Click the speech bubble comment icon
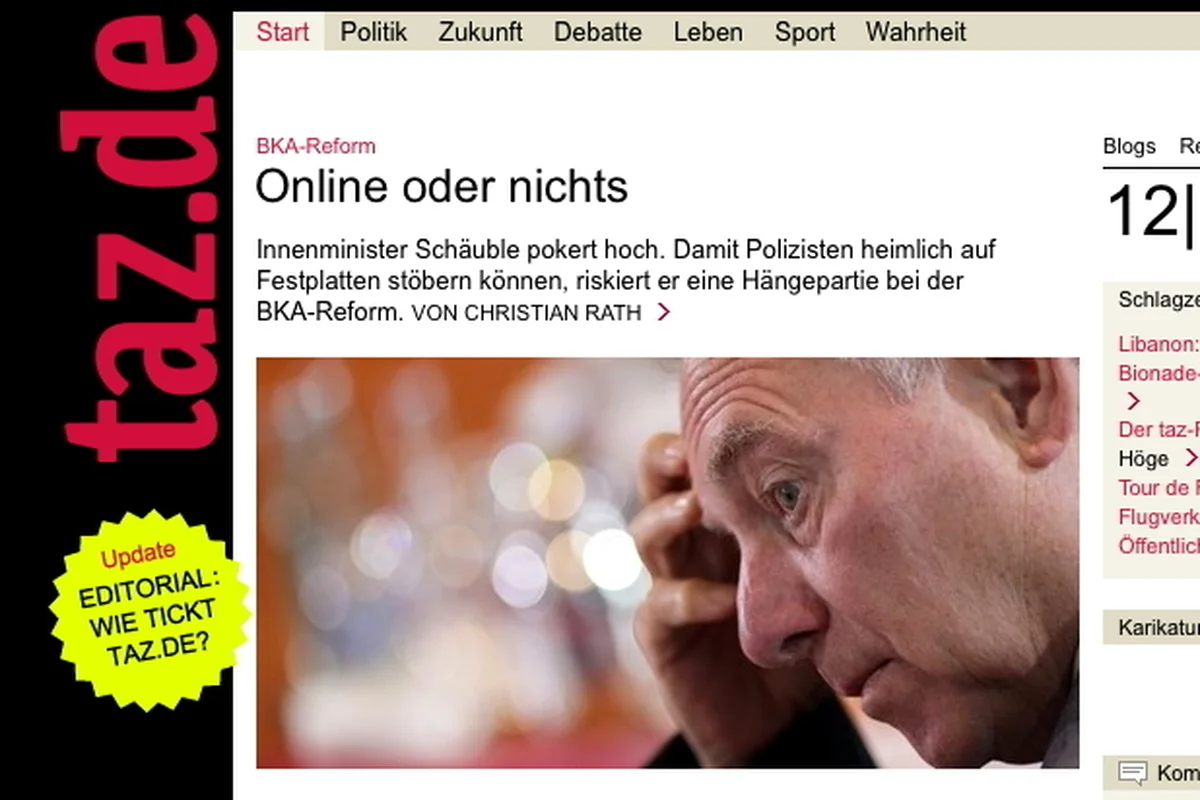This screenshot has width=1200, height=800. tap(1133, 772)
